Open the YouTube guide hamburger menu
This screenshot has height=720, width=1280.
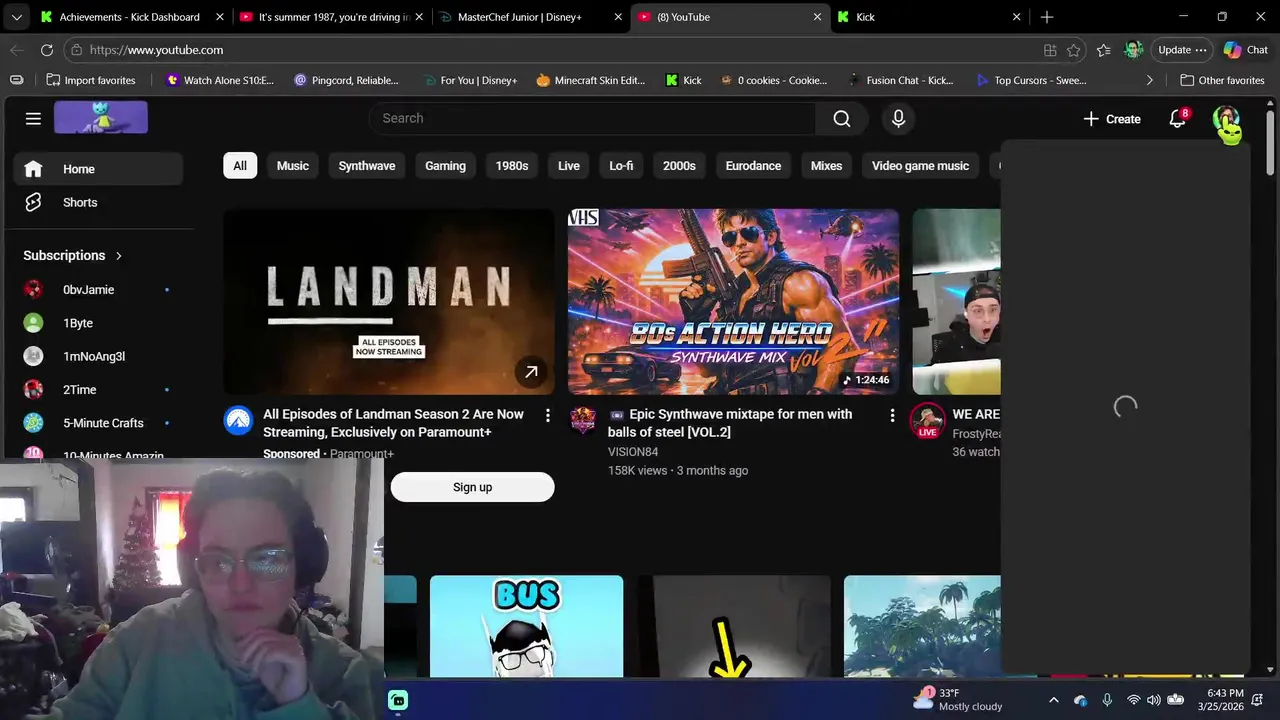coord(33,118)
